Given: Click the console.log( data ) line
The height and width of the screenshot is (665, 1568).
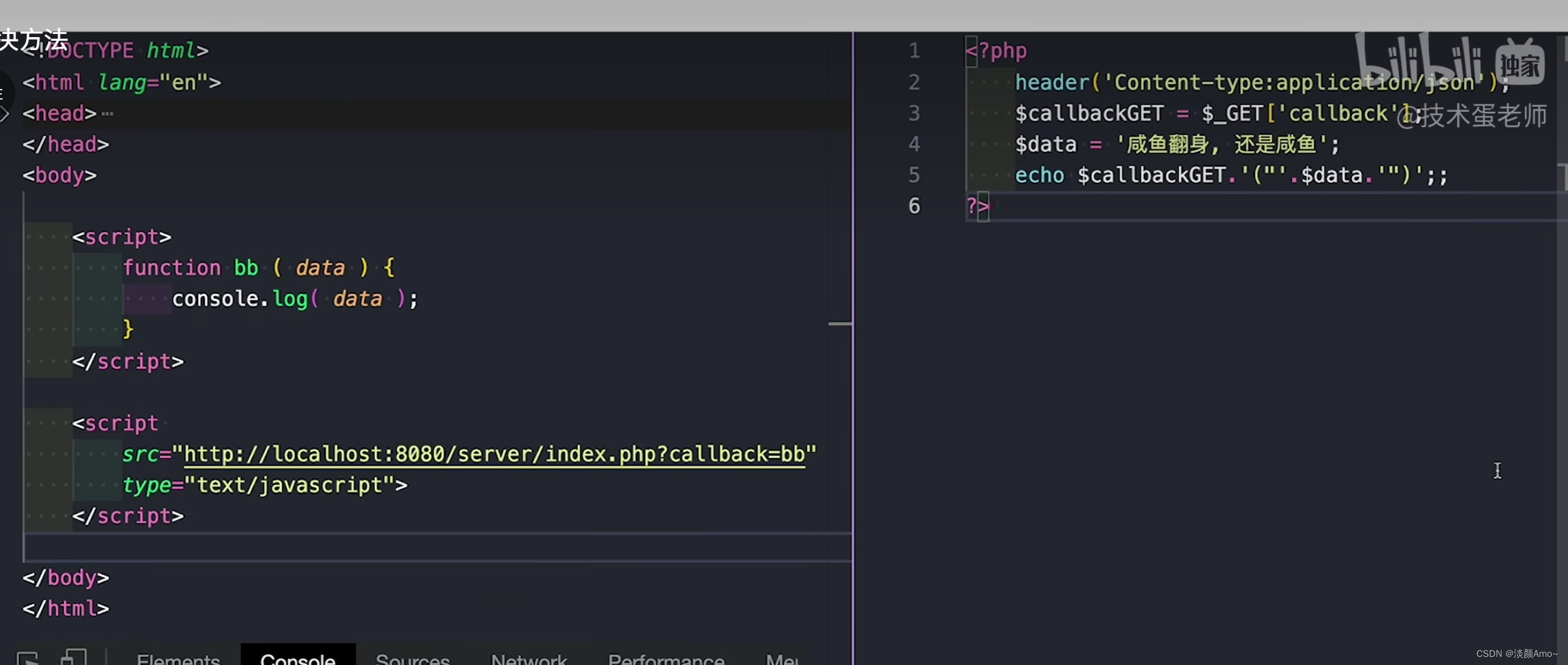Looking at the screenshot, I should [x=295, y=299].
